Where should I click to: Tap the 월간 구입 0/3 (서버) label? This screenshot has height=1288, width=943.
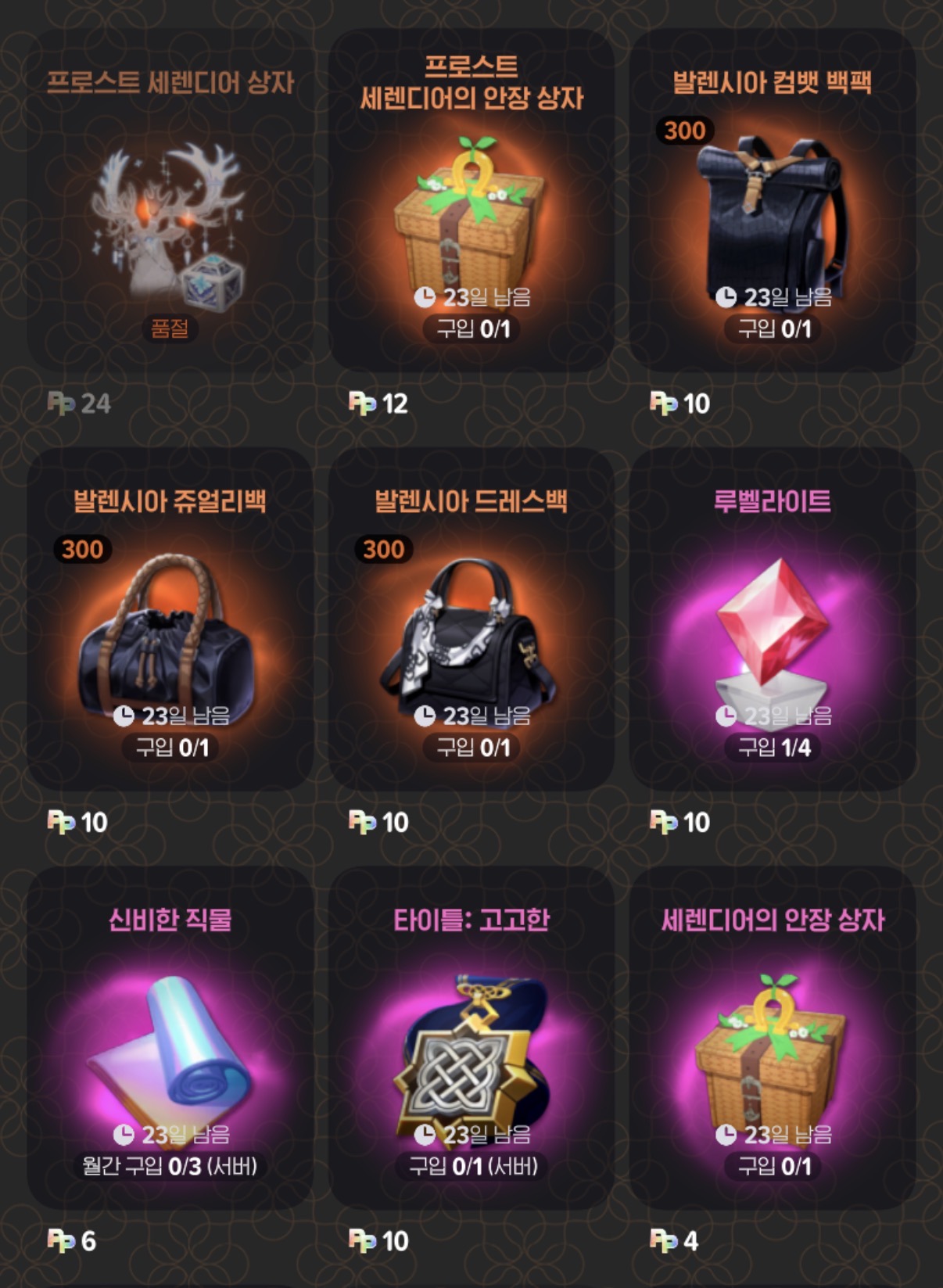[170, 1166]
